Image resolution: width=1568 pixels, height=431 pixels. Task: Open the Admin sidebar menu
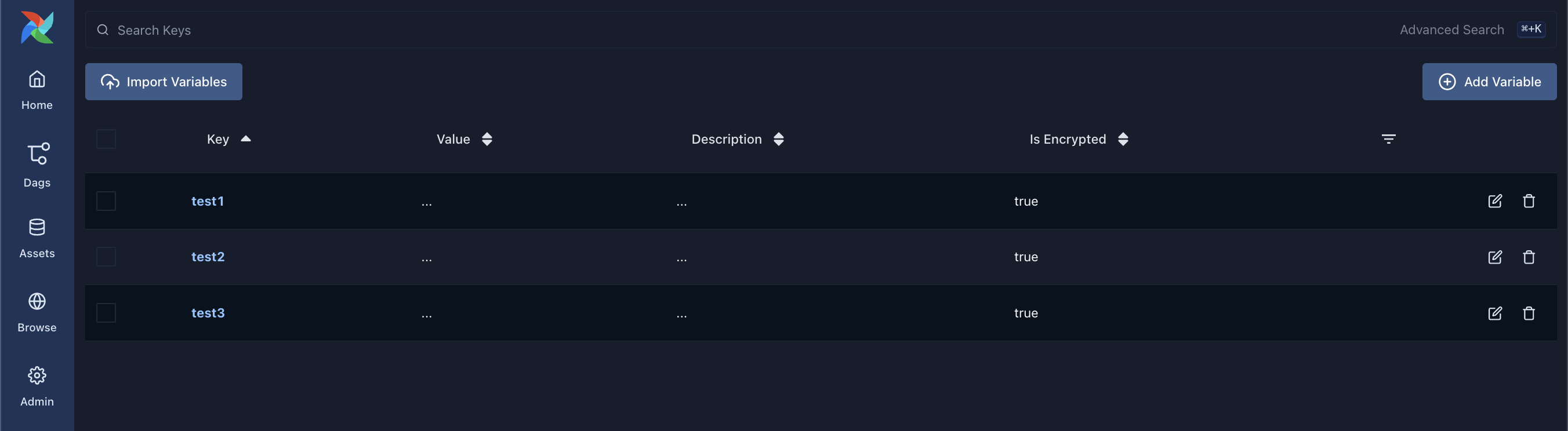click(x=37, y=386)
